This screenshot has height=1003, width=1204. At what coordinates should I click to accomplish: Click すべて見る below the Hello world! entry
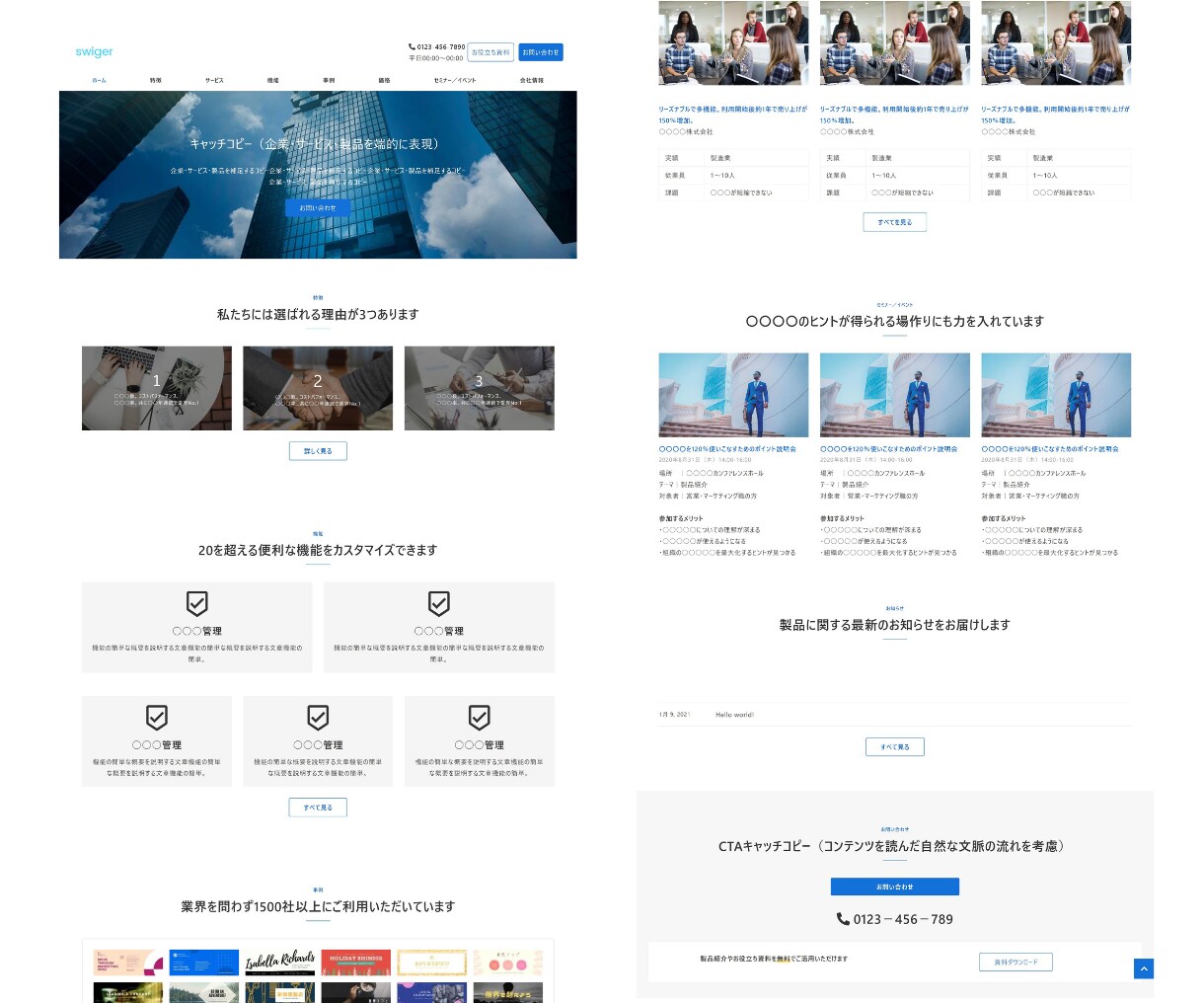pos(895,746)
